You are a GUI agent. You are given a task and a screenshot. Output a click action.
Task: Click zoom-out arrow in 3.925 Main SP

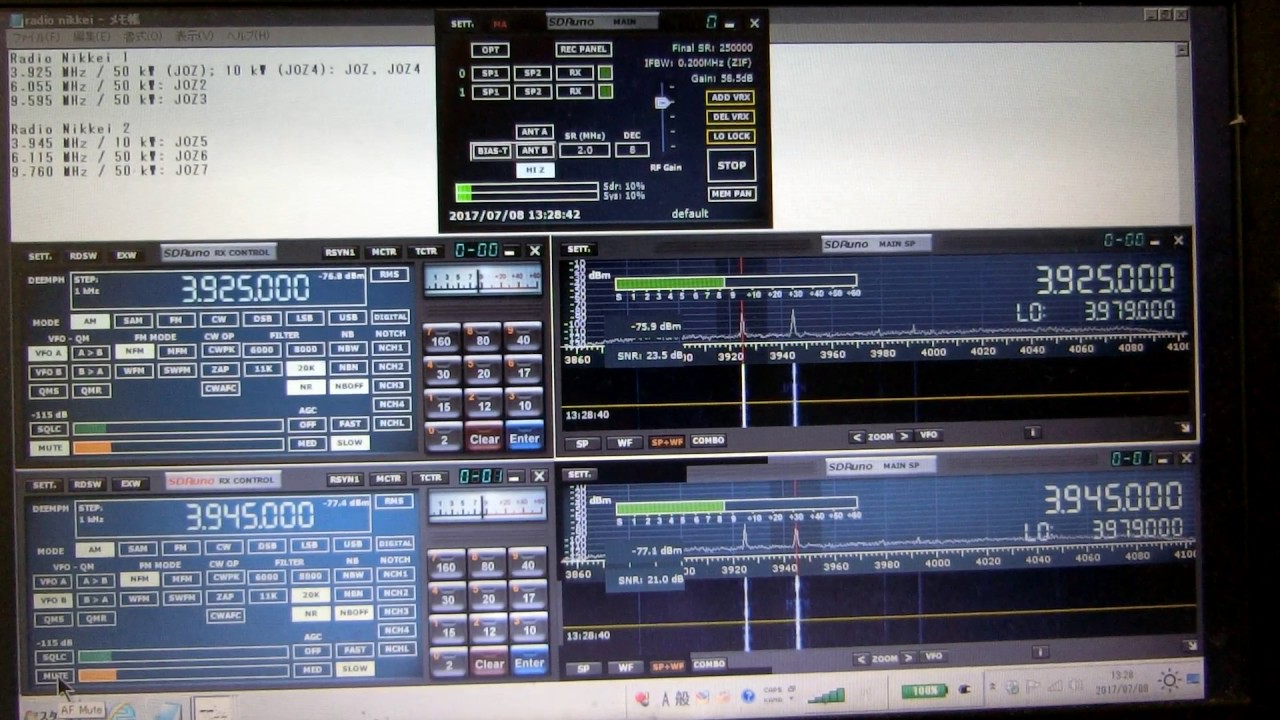click(x=857, y=437)
